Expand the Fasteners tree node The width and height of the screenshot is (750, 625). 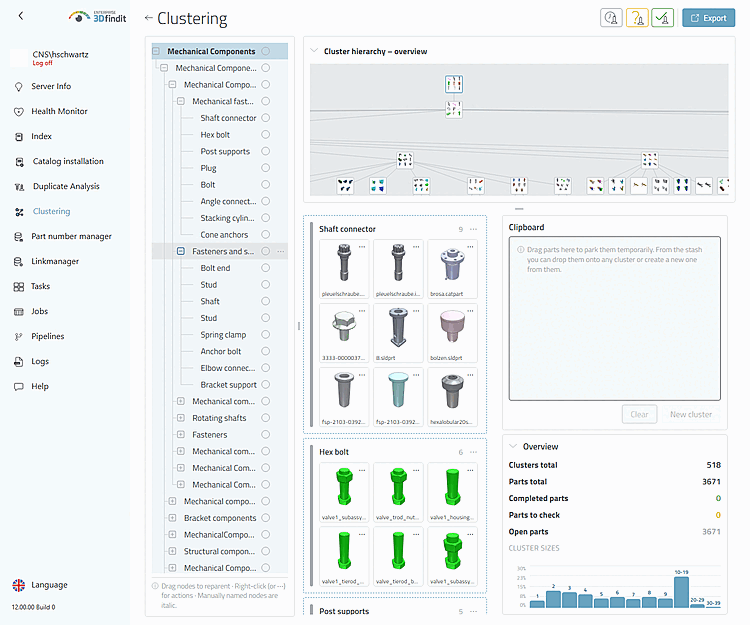[181, 435]
